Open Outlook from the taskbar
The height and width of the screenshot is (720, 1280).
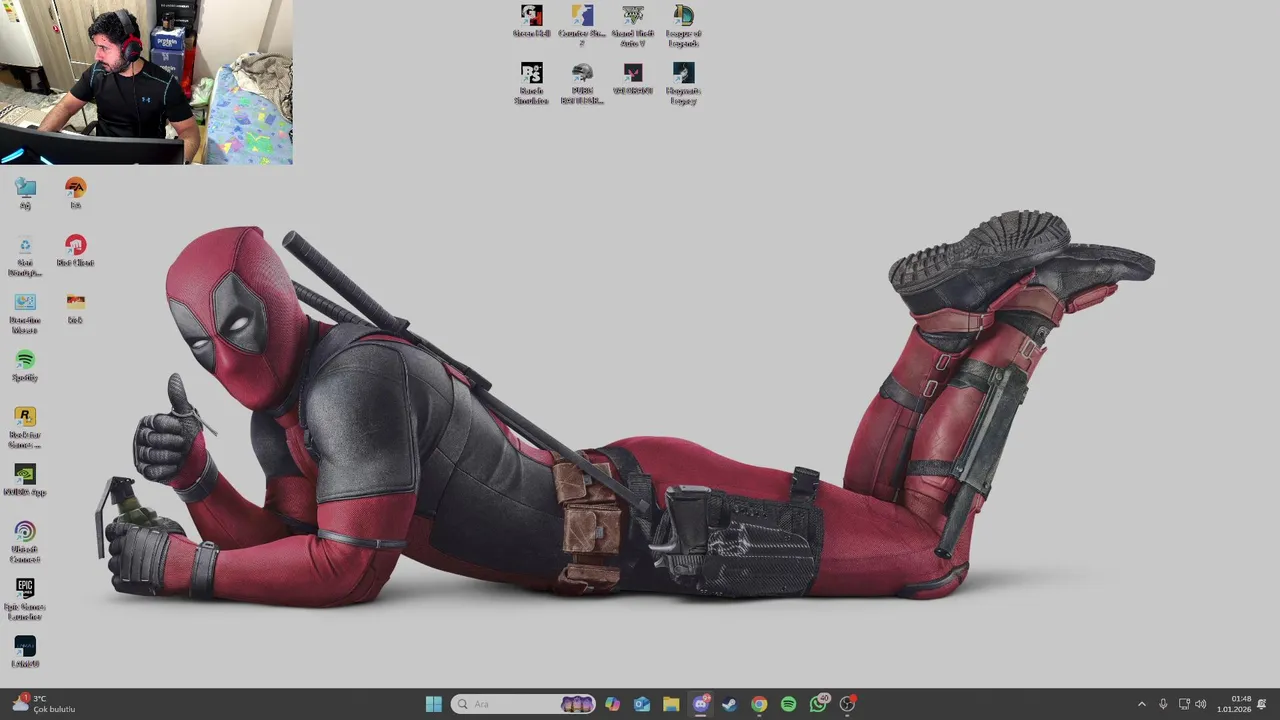coord(642,704)
